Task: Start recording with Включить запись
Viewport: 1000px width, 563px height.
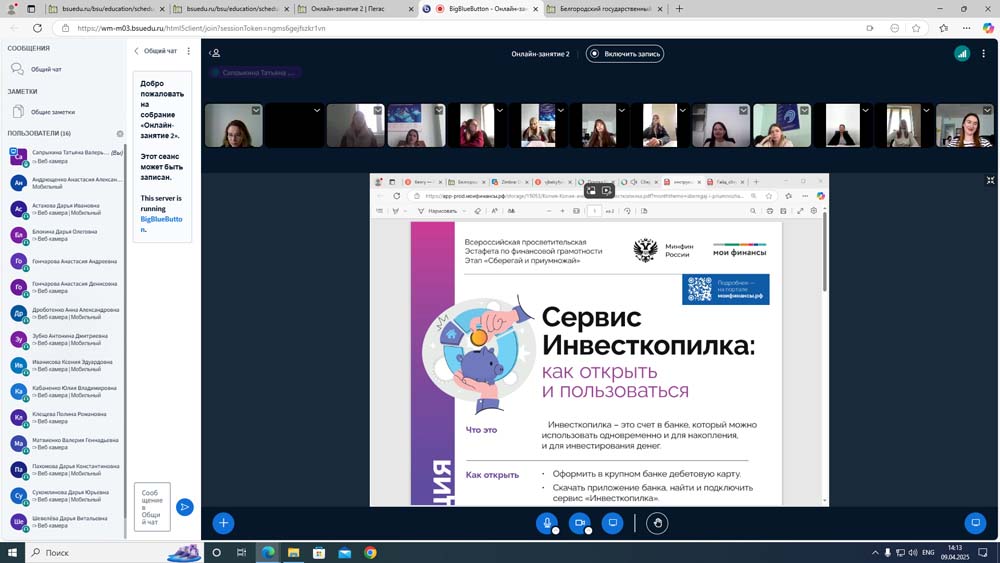Action: 625,54
